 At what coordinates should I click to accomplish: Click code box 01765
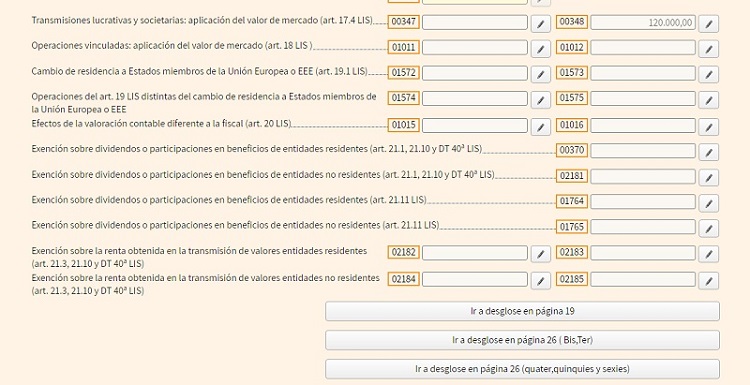[572, 227]
